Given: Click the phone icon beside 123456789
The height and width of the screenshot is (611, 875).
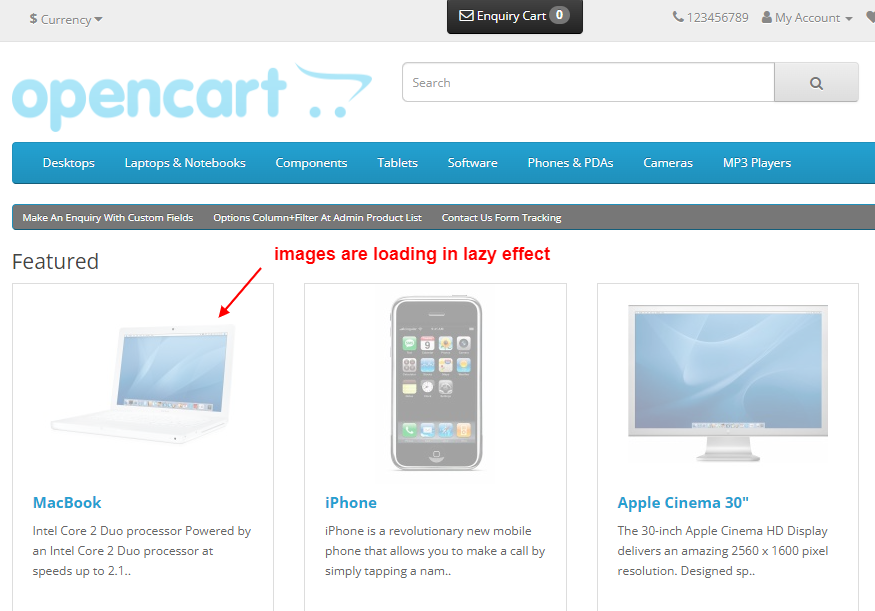Looking at the screenshot, I should (x=677, y=17).
